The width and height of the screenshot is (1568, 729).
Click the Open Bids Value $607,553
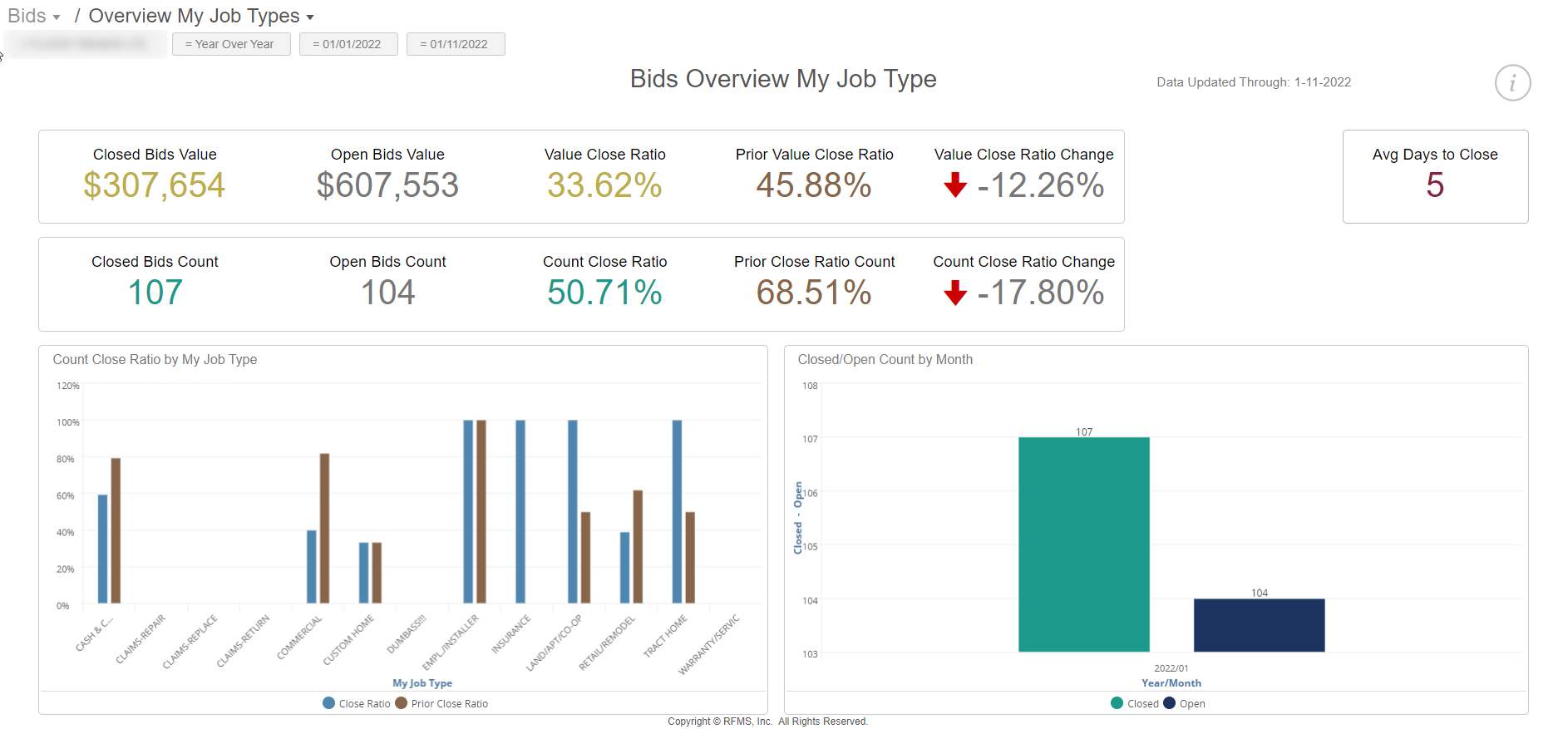[x=387, y=185]
